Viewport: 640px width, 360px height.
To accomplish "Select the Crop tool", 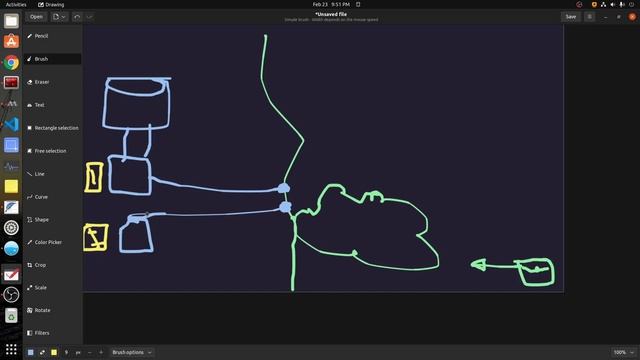I will click(52, 265).
